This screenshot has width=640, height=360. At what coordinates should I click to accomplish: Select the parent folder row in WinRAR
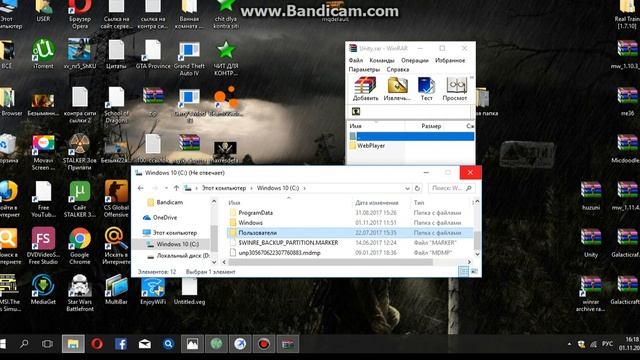coord(411,136)
